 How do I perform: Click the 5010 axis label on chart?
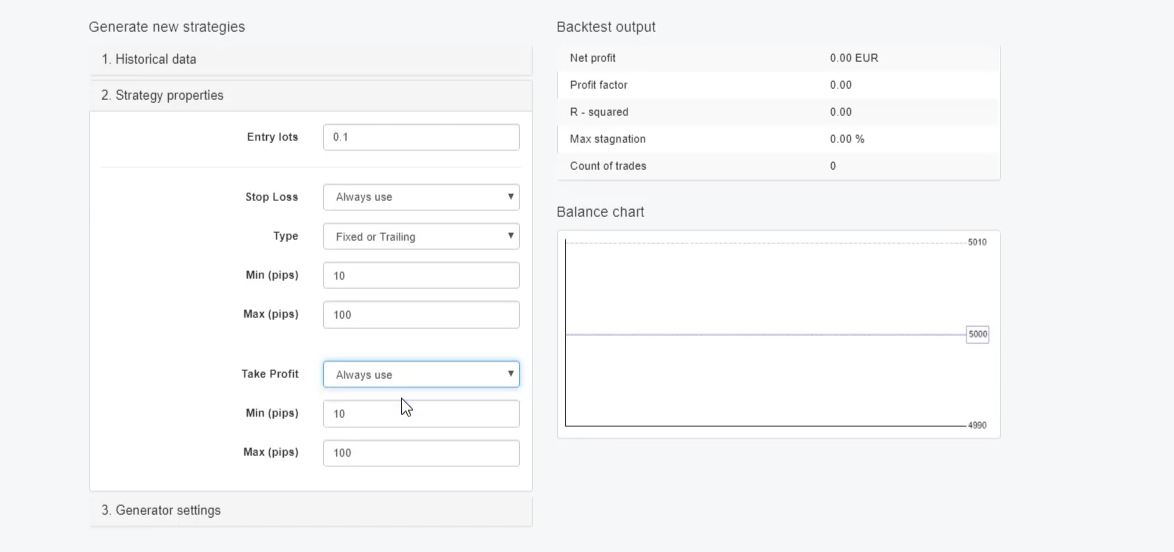coord(977,242)
